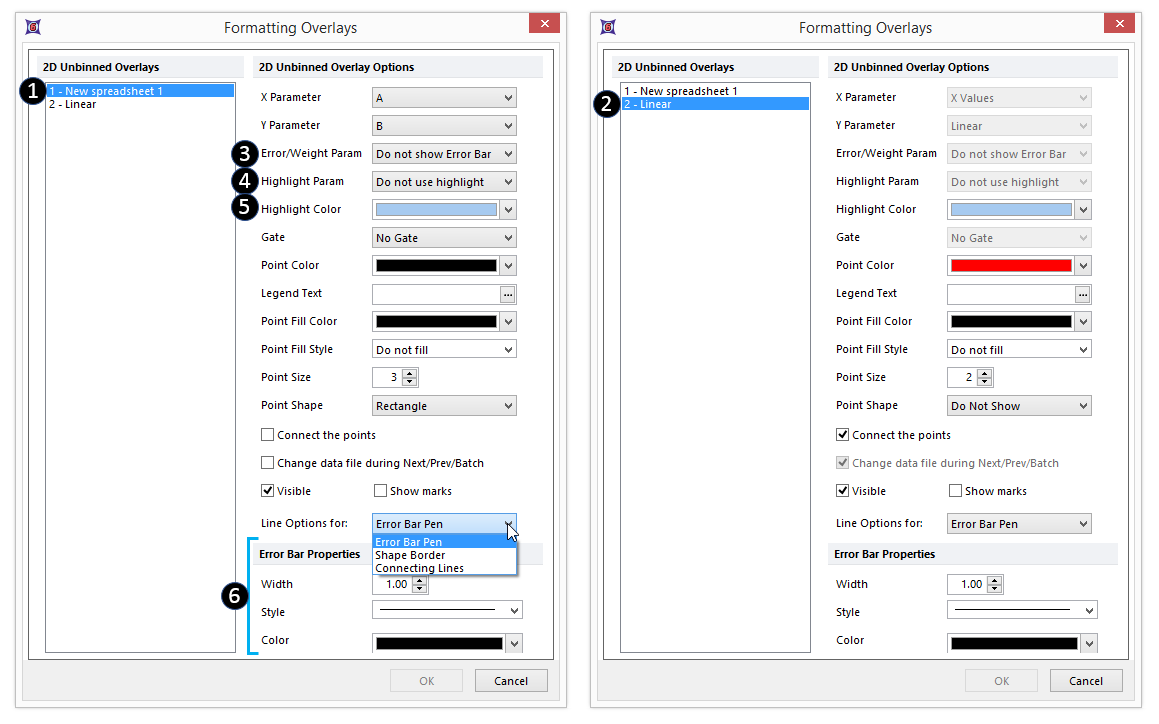Open X Parameter dropdown showing A
The height and width of the screenshot is (724, 1159).
(444, 98)
